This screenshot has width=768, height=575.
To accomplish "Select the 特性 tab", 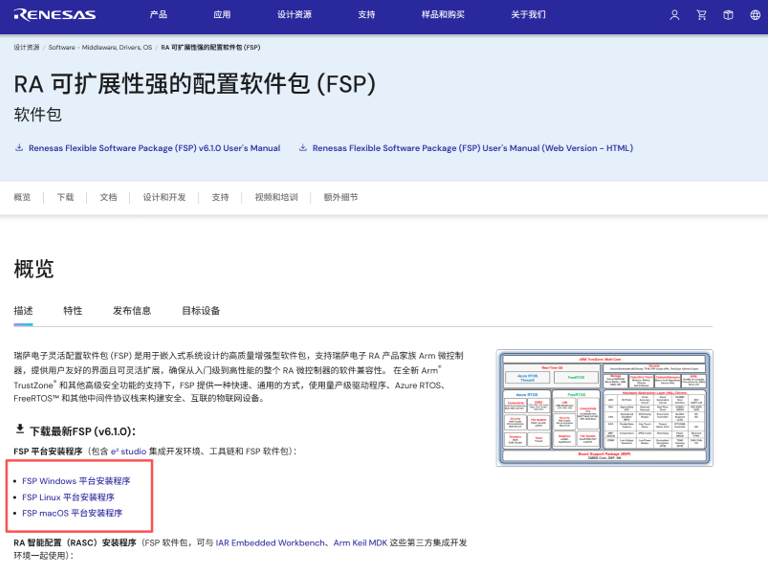I will pyautogui.click(x=73, y=311).
